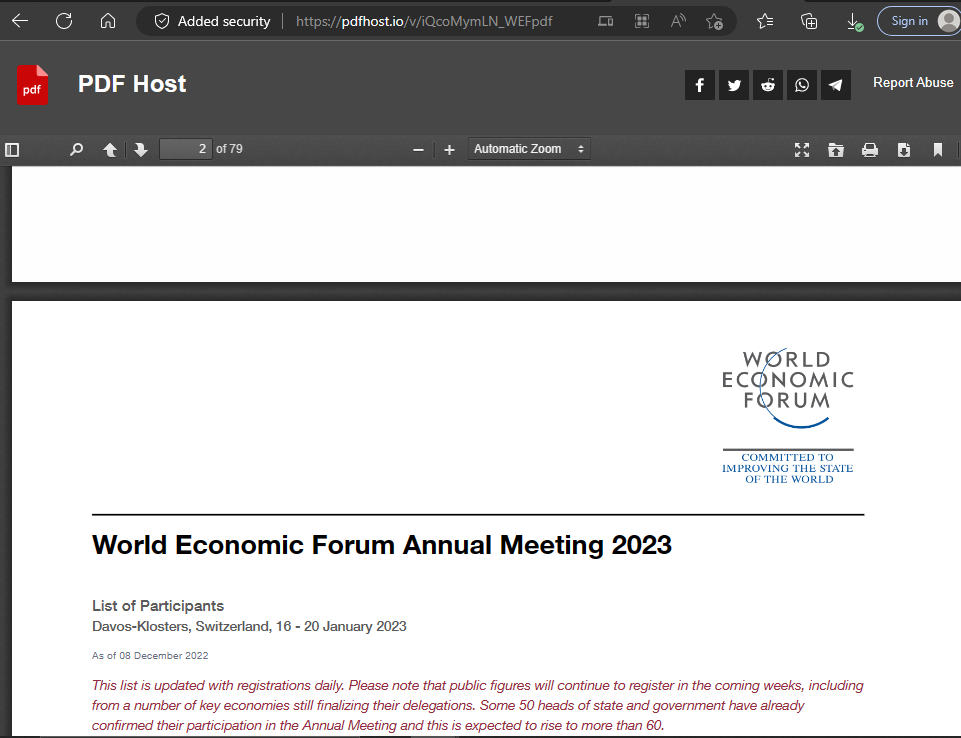The width and height of the screenshot is (961, 738).
Task: Click the heading World Economic Forum Annual Meeting 2023
Action: (x=382, y=545)
